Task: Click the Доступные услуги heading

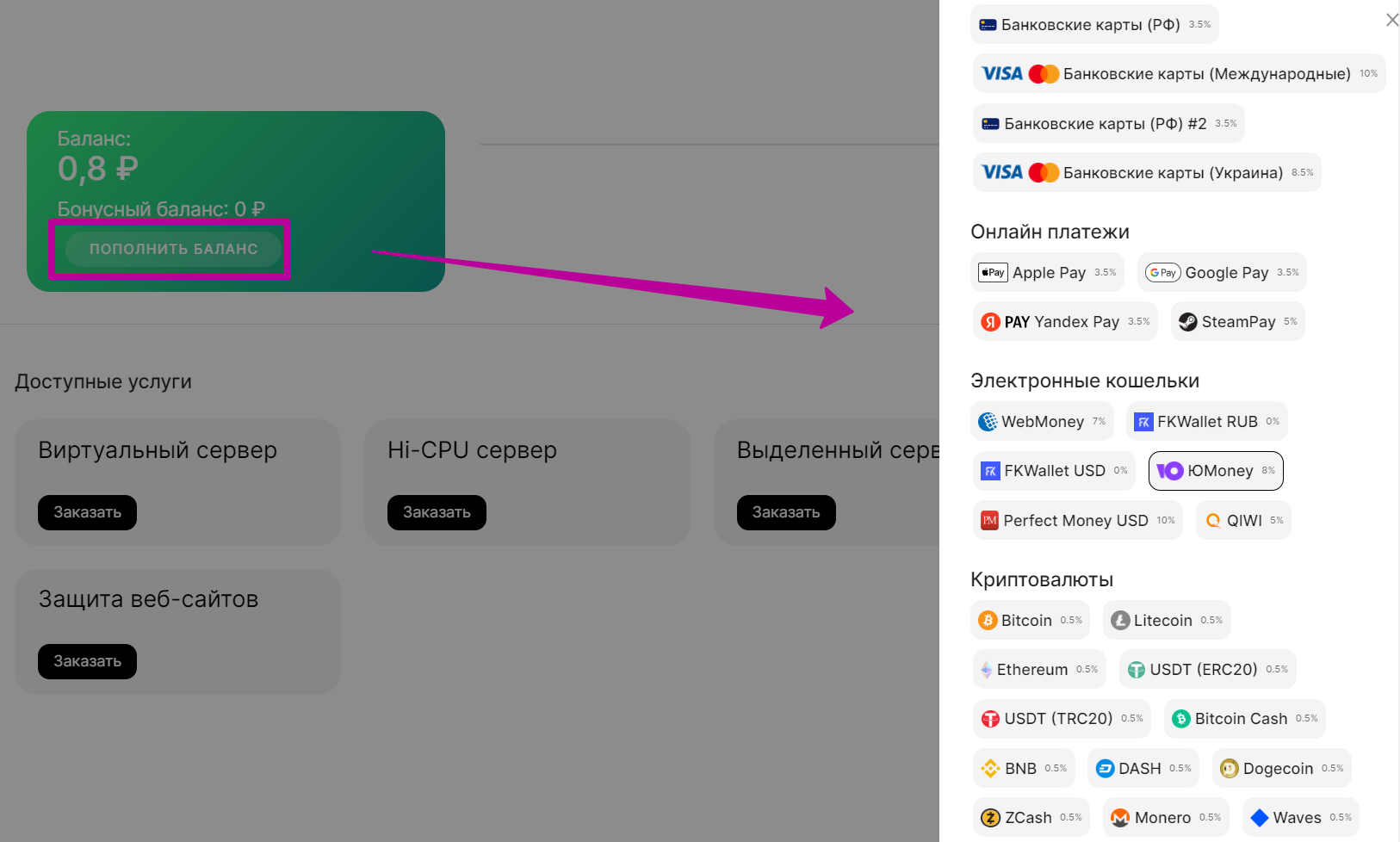Action: coord(103,381)
